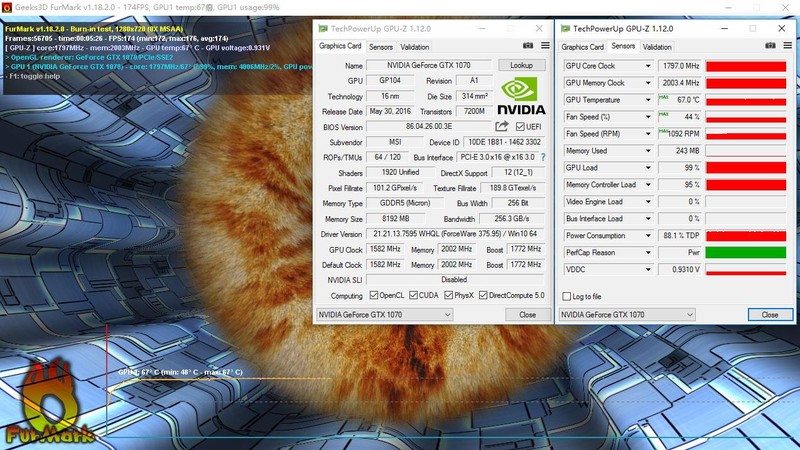
Task: Click the NVIDIA SLI Disabled field
Action: pyautogui.click(x=455, y=280)
